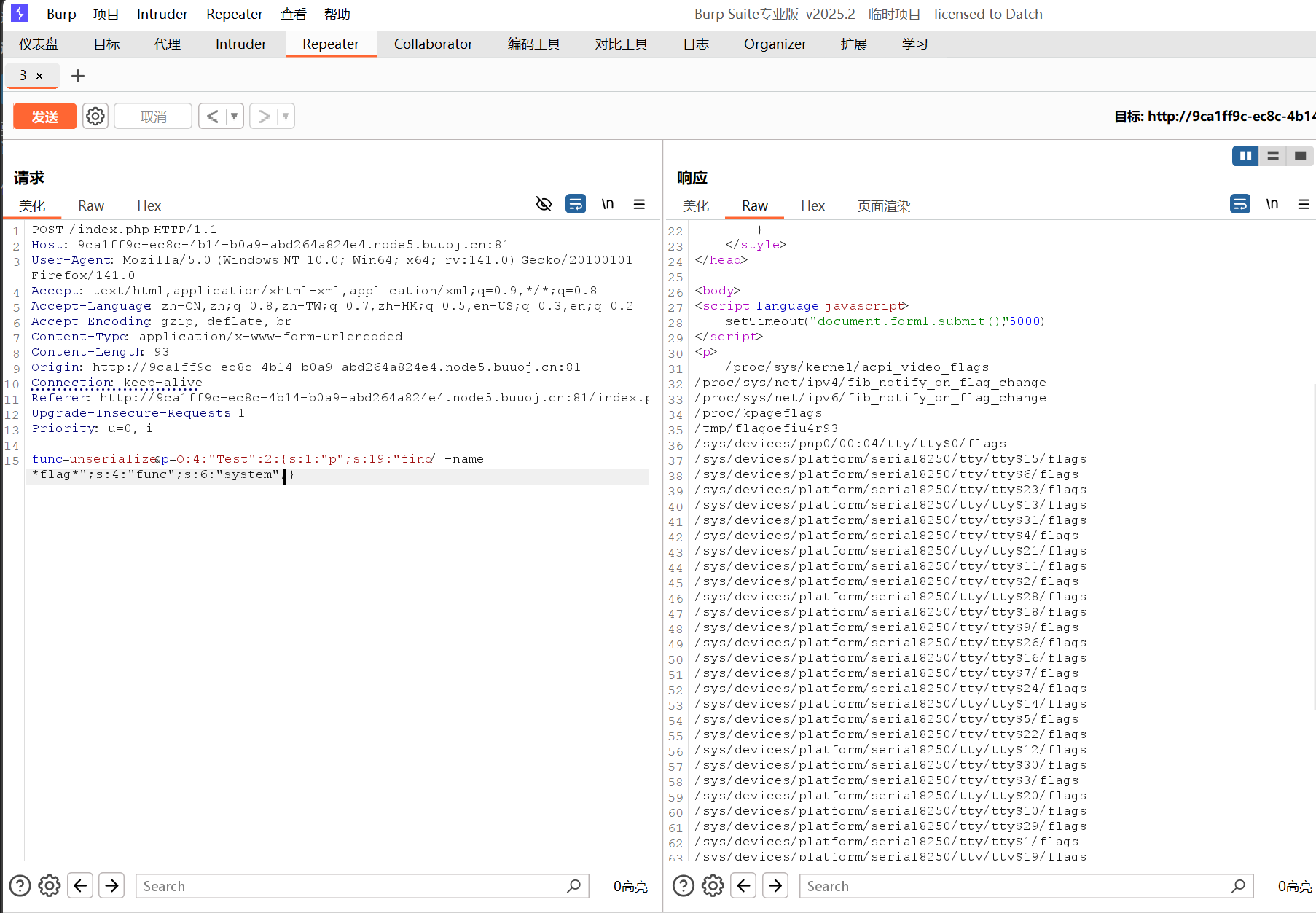Click the POST body func=unserialize line
Viewport: 1316px width, 913px height.
(258, 458)
